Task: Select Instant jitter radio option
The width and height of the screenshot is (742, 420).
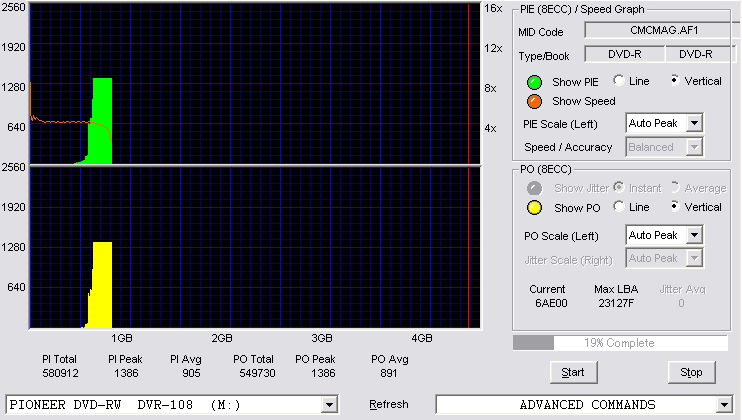Action: (x=619, y=187)
